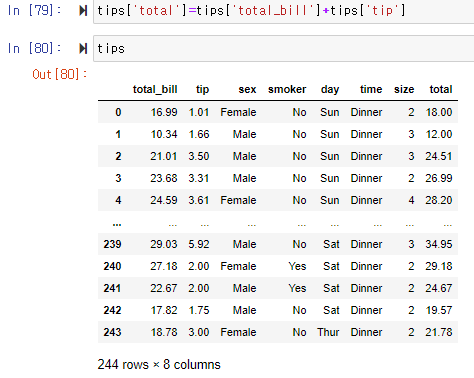Select tip value 3.61
This screenshot has width=474, height=378.
(x=199, y=200)
